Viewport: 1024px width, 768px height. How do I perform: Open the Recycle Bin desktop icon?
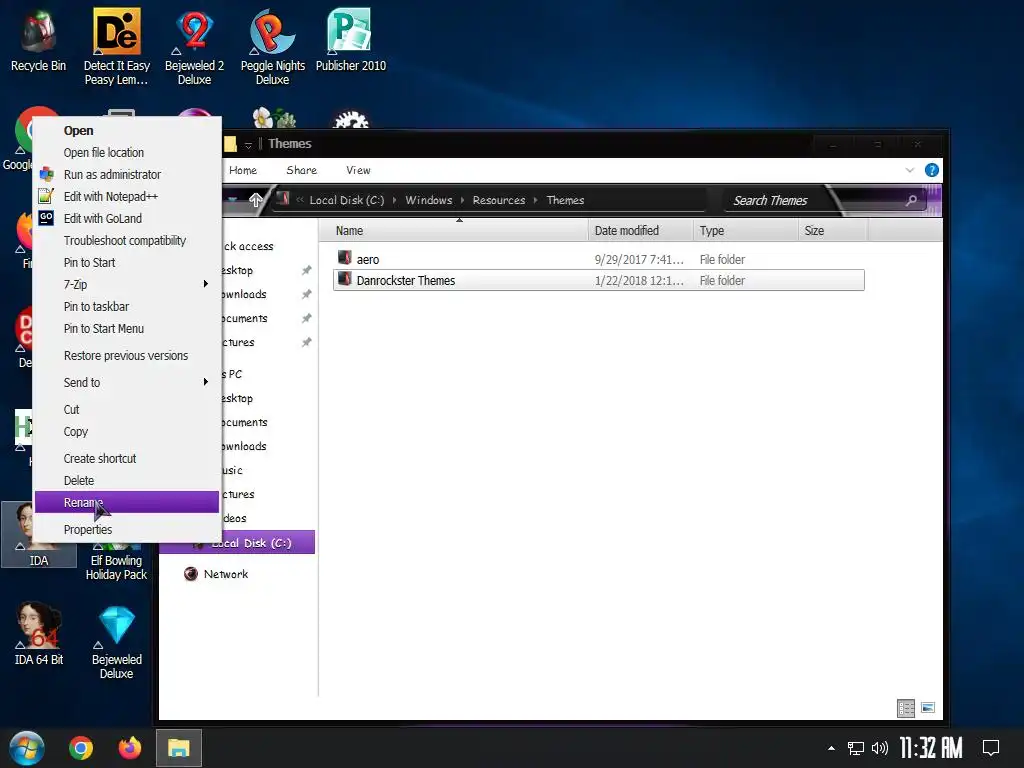(38, 39)
